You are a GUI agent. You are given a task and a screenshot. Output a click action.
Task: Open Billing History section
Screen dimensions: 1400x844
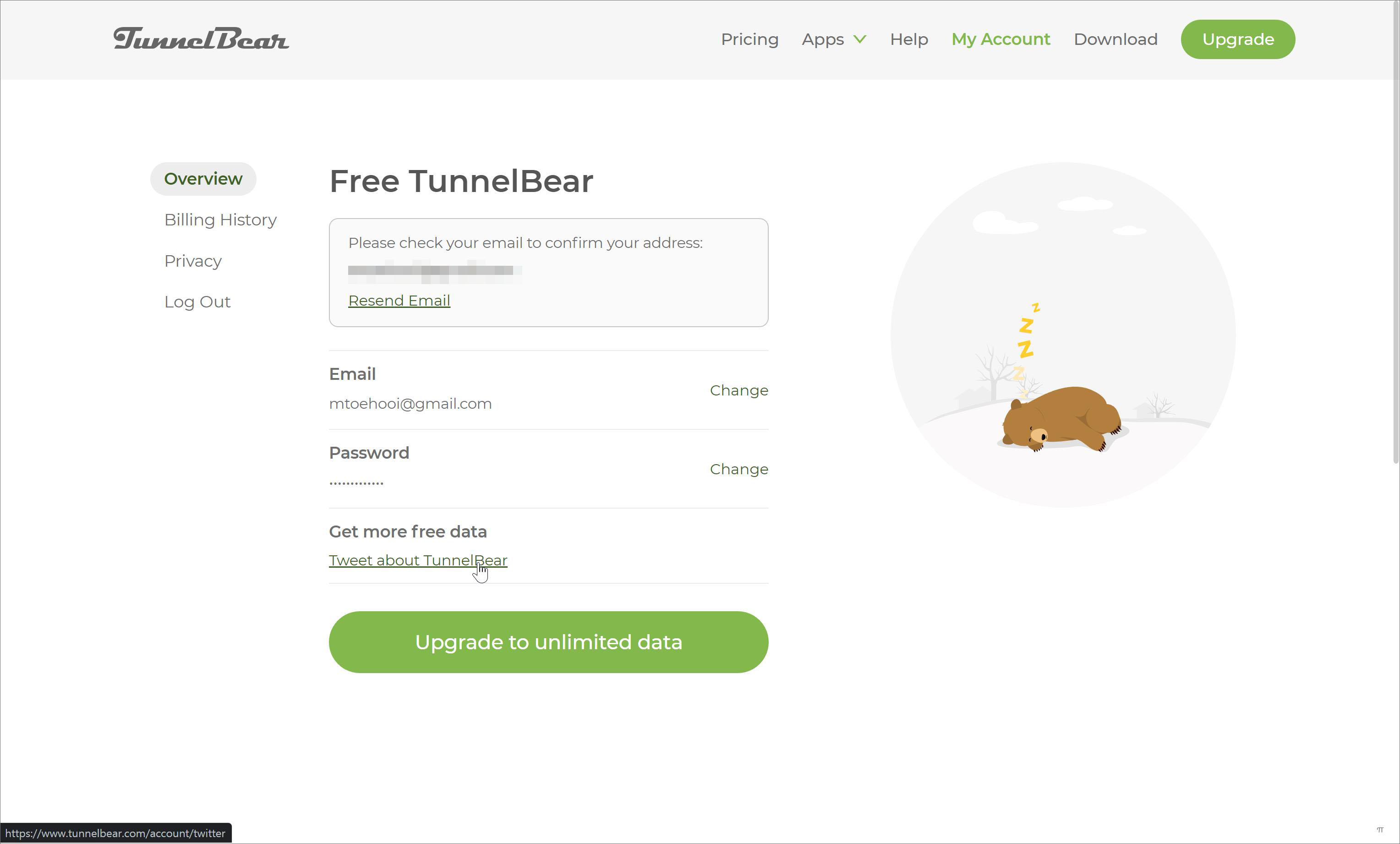tap(220, 220)
